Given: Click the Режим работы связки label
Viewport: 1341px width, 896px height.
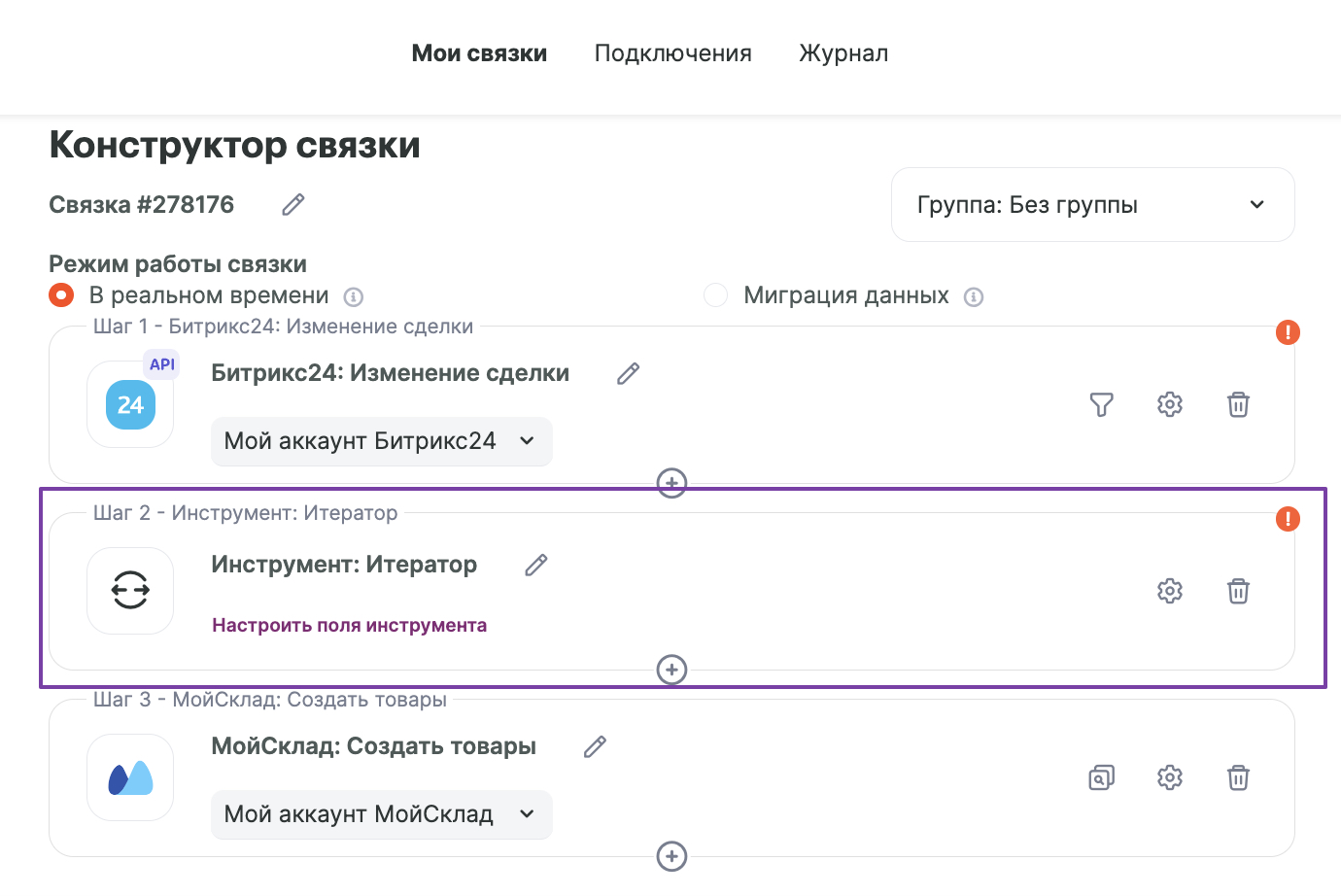Looking at the screenshot, I should click(178, 264).
